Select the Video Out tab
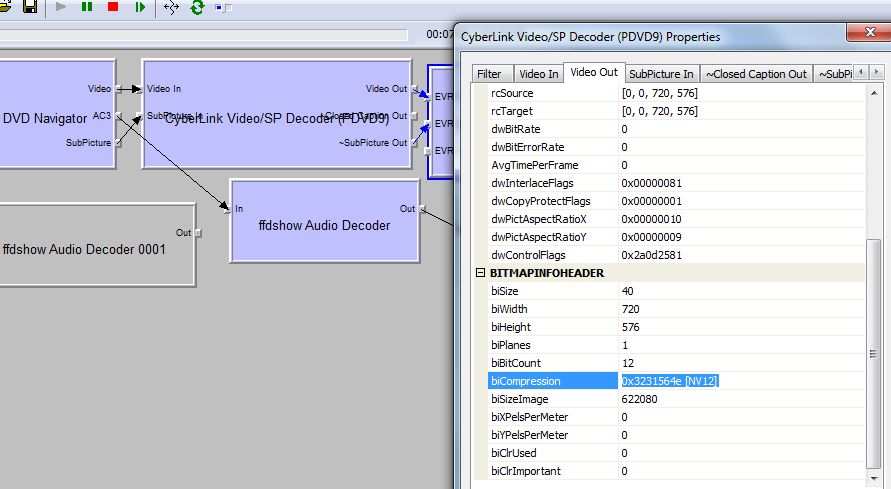Screen dimensions: 891x489 pyautogui.click(x=594, y=72)
